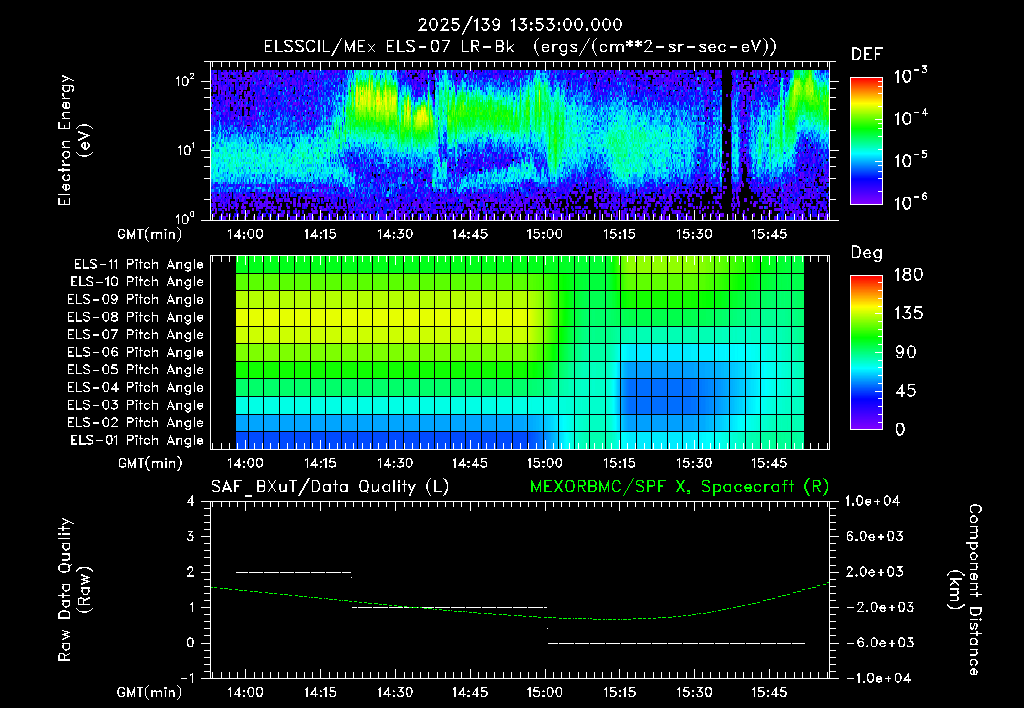Click the 10^-5 DEF scale value
Image resolution: width=1024 pixels, height=708 pixels.
pyautogui.click(x=911, y=160)
